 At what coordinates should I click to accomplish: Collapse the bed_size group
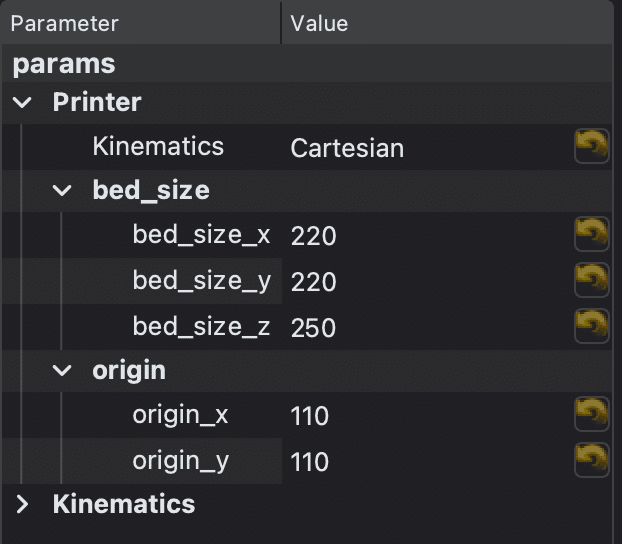62,191
